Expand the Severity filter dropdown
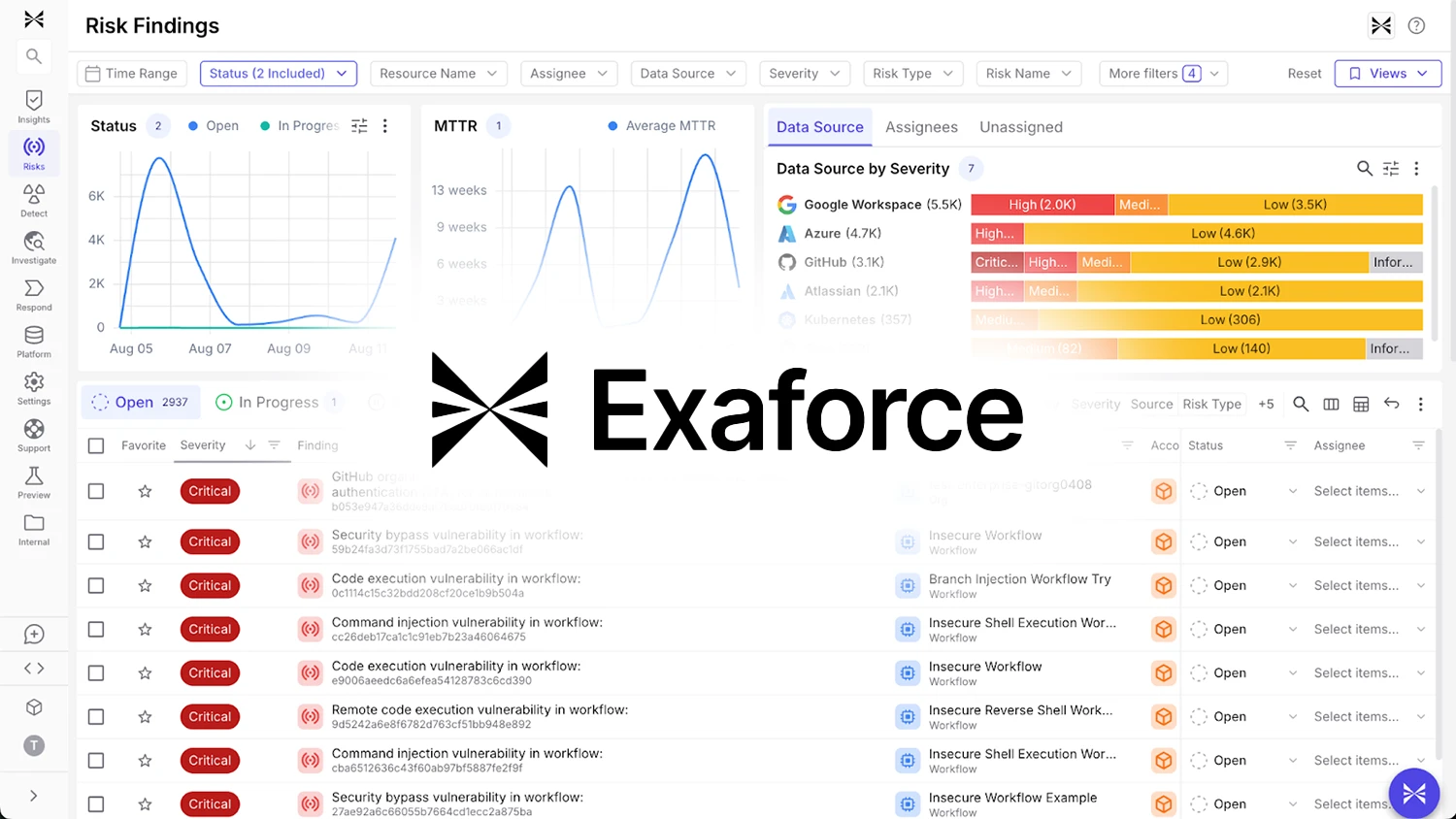Viewport: 1456px width, 819px height. click(804, 73)
